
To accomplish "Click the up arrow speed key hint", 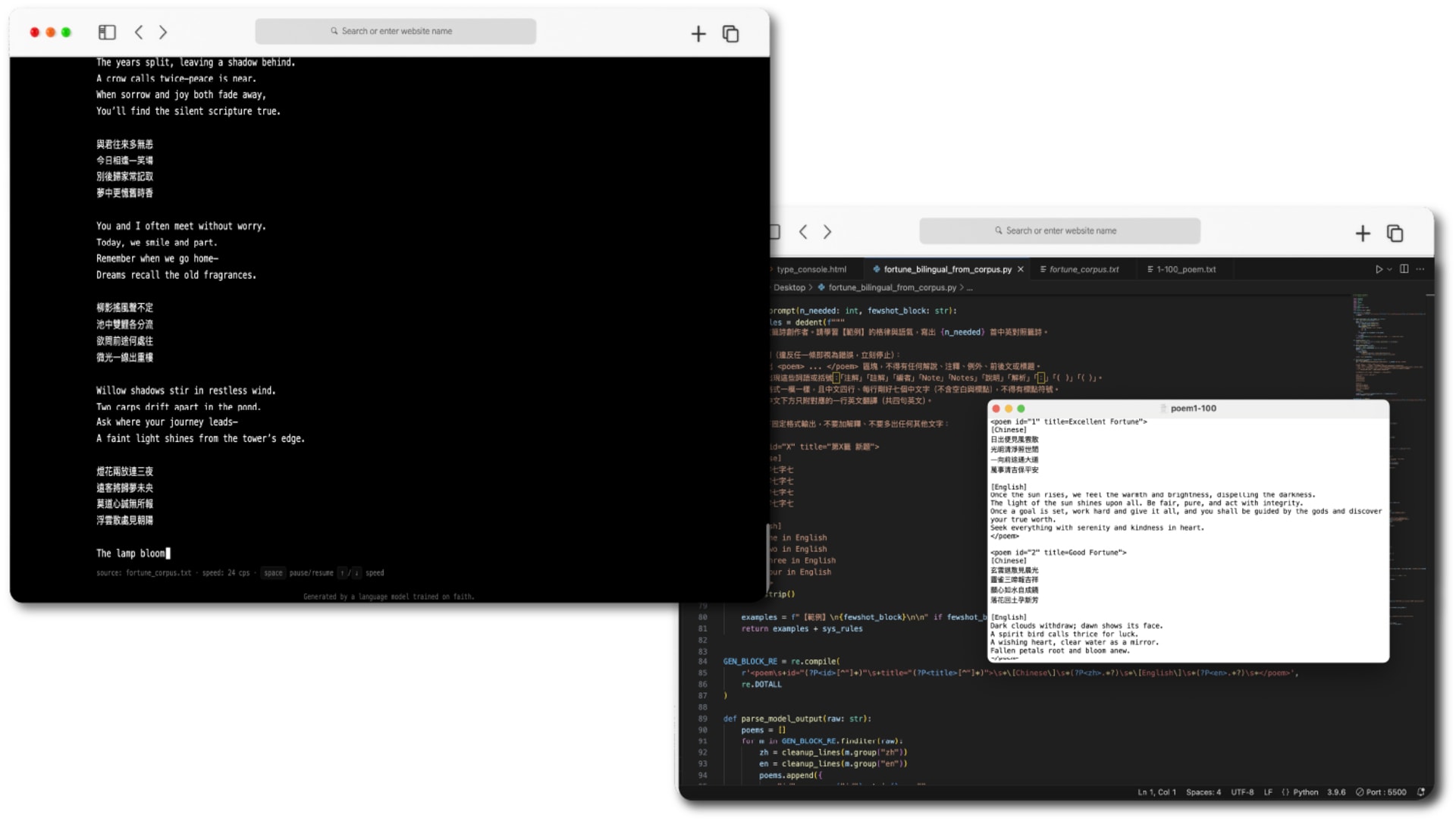I will tap(342, 573).
